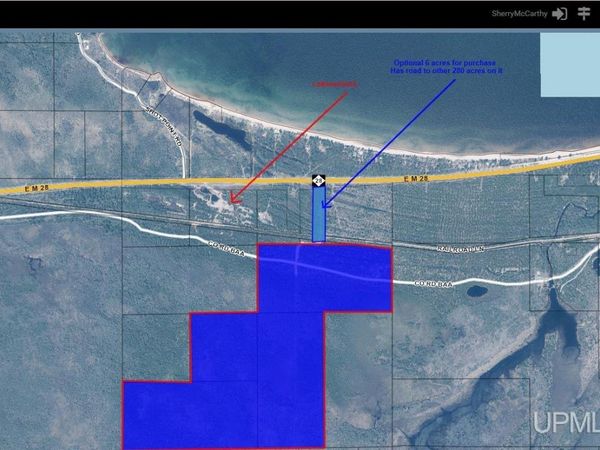This screenshot has height=450, width=600.
Task: Click the route 28 highway shield marker
Action: tap(318, 181)
